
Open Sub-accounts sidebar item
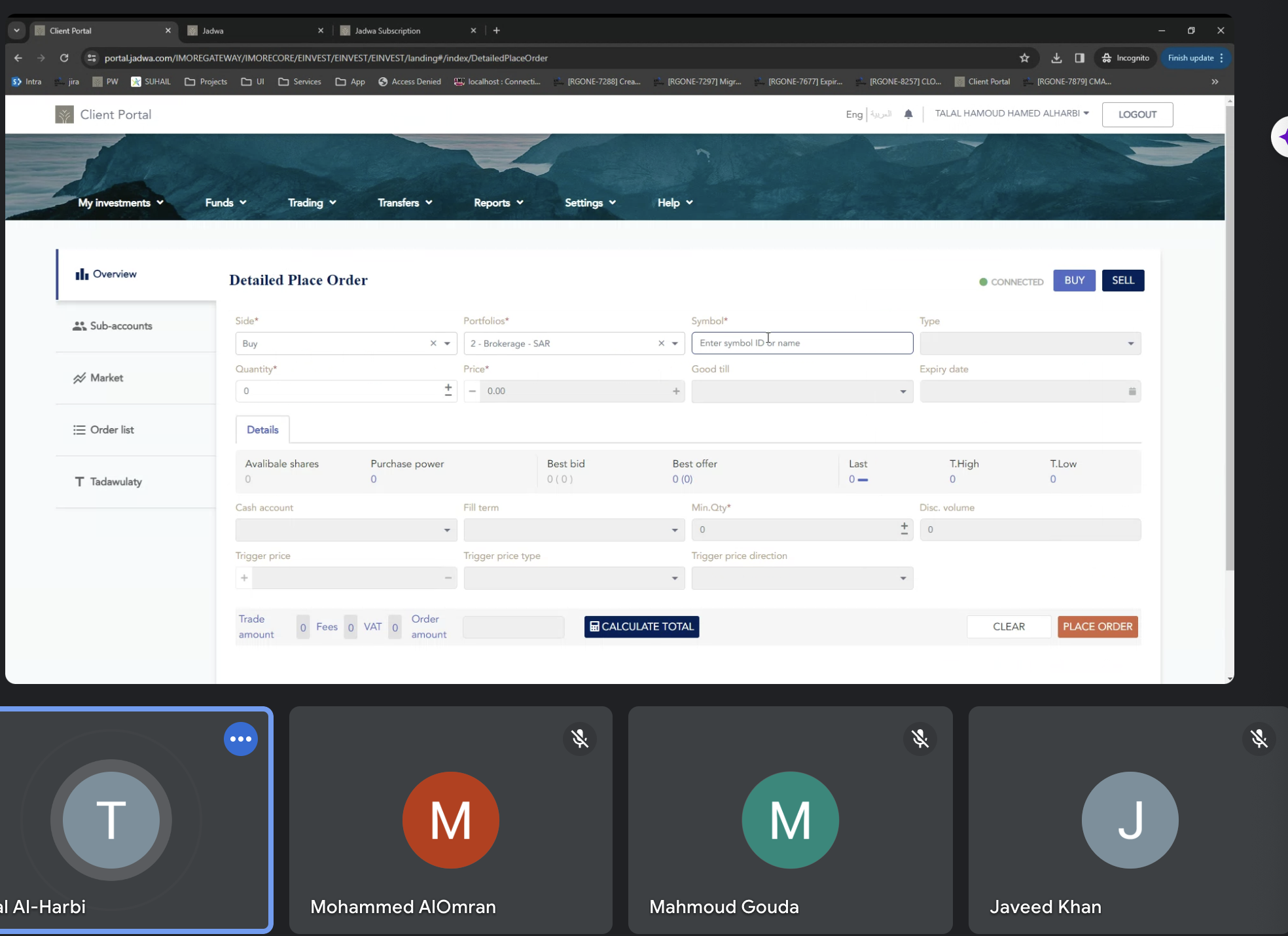[121, 326]
